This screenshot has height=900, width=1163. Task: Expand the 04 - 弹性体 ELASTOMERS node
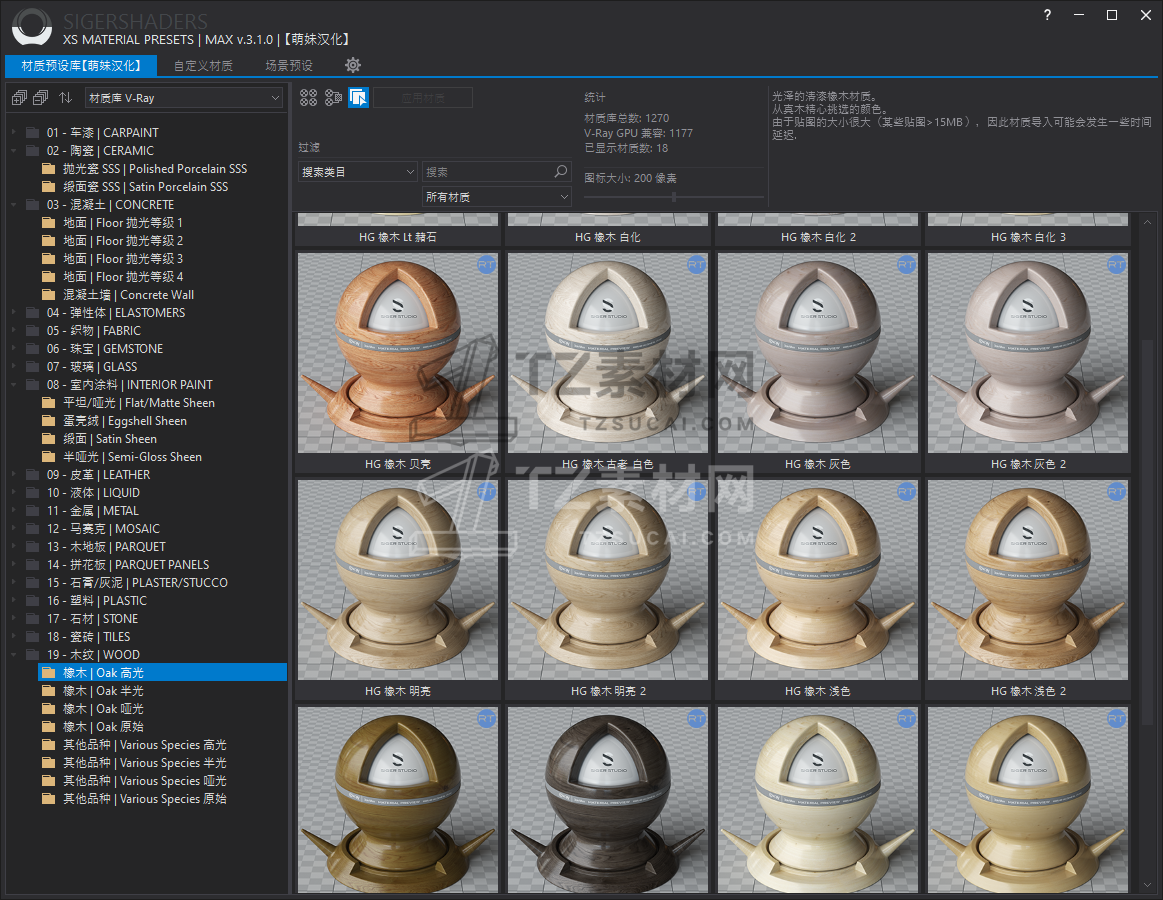click(x=14, y=312)
